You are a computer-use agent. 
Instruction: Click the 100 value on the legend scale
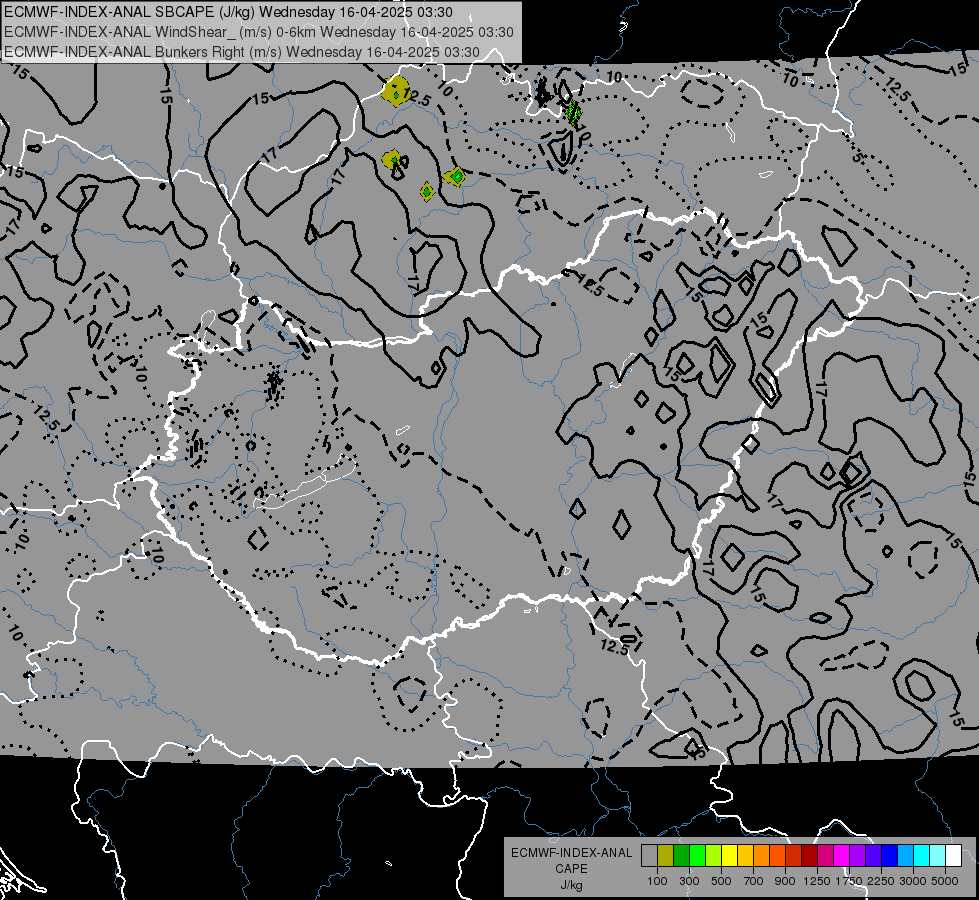click(x=657, y=881)
